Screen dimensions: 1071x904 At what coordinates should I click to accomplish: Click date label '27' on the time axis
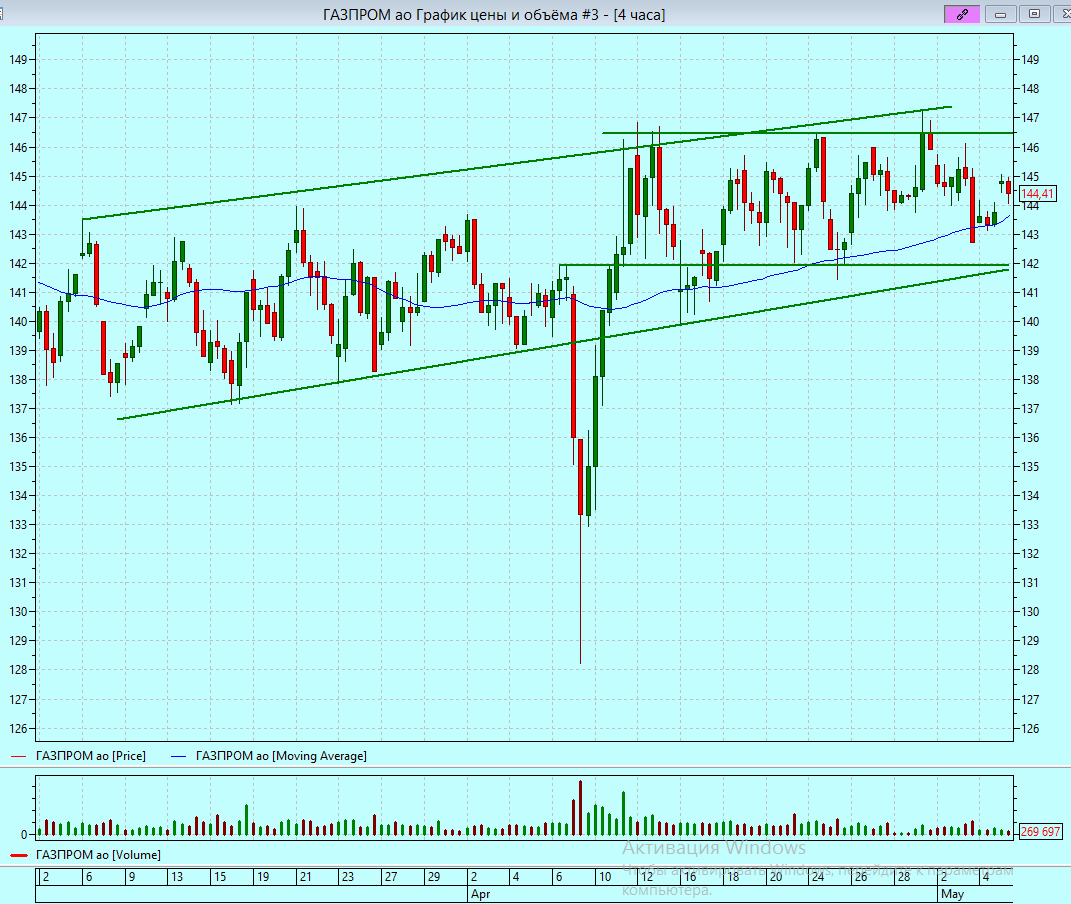click(391, 877)
